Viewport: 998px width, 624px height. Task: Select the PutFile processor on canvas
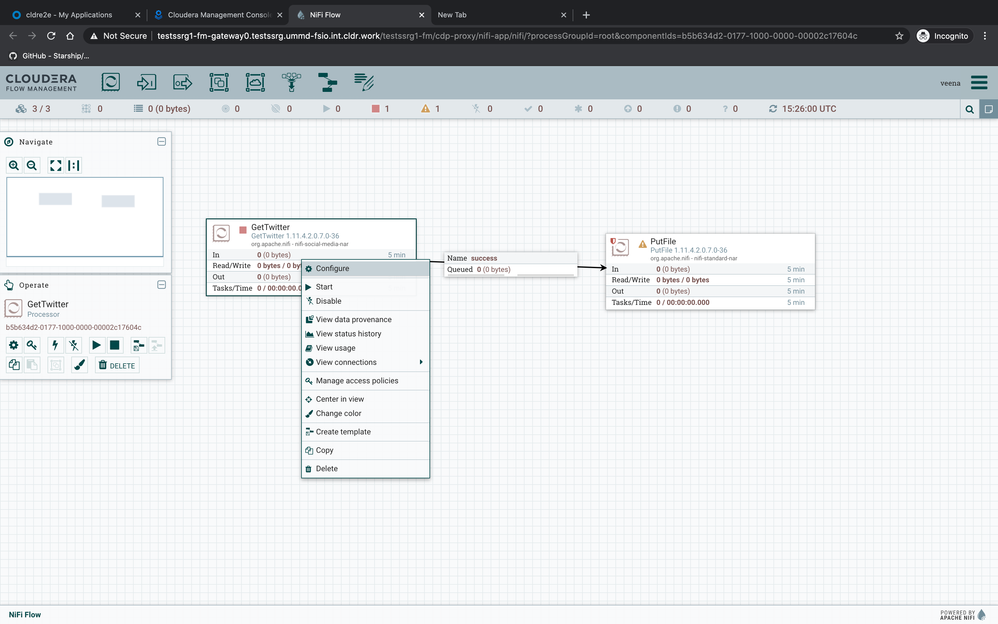(710, 272)
